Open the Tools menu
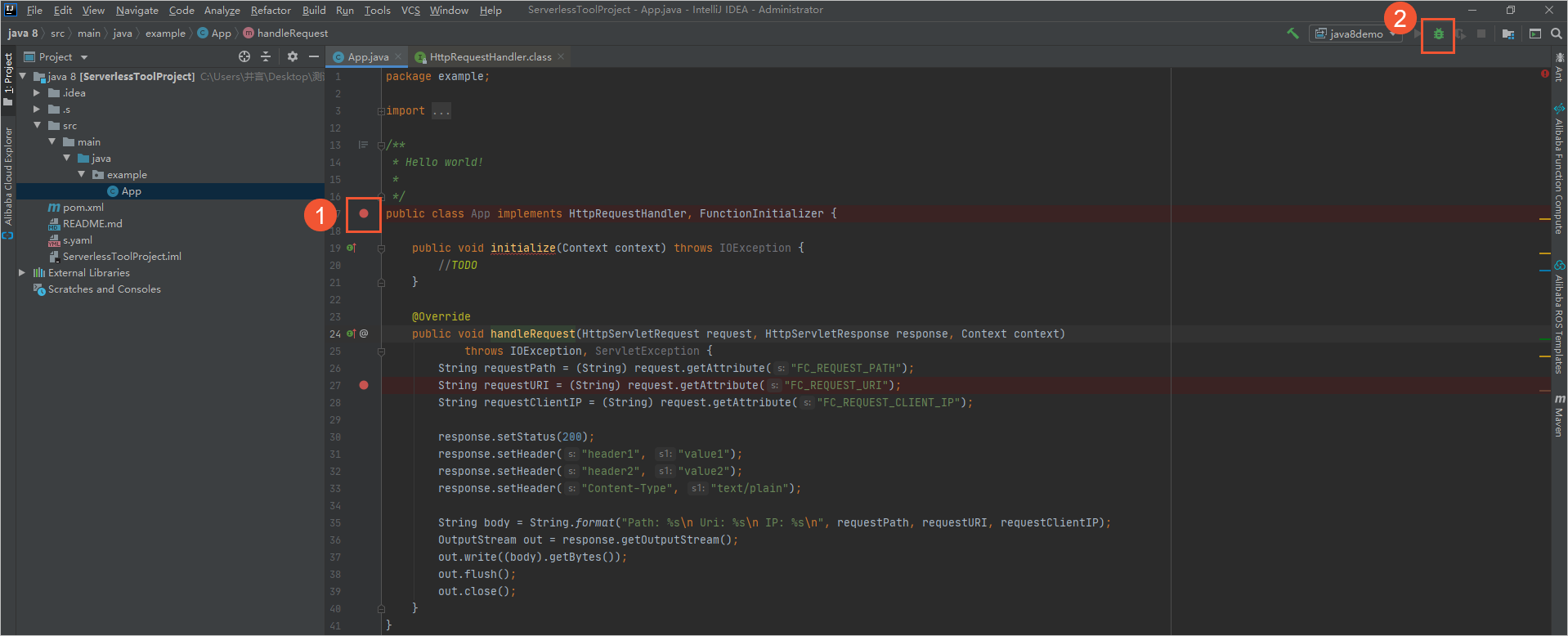Image resolution: width=1568 pixels, height=636 pixels. click(x=377, y=10)
